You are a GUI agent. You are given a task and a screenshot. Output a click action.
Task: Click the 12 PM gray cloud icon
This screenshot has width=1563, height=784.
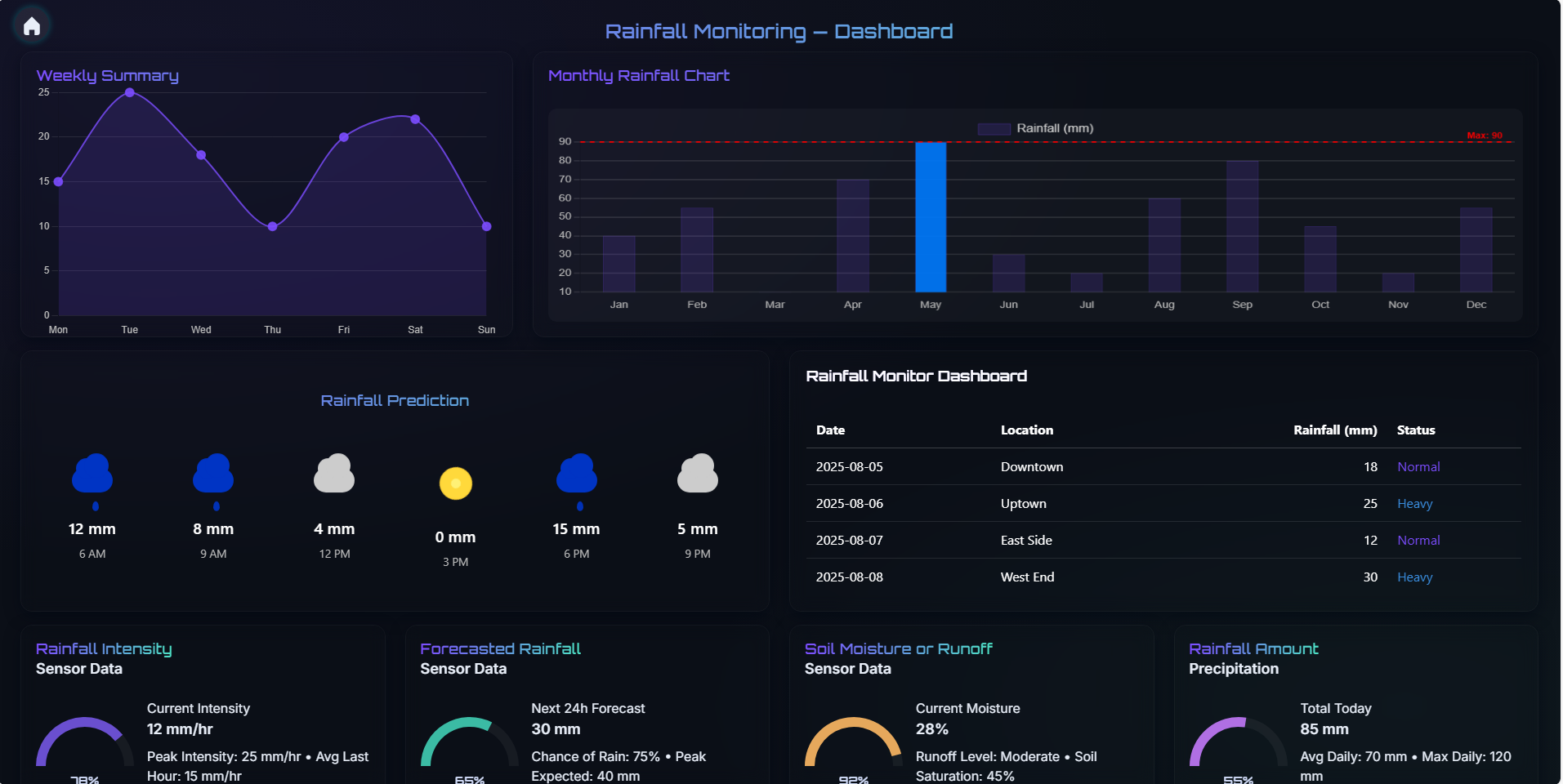point(334,474)
